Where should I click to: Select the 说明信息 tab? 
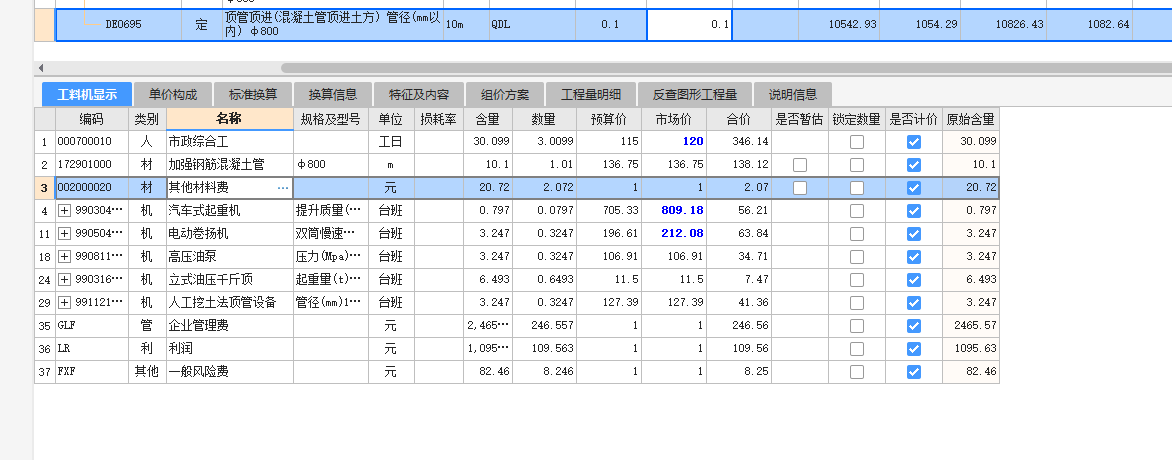pos(792,95)
